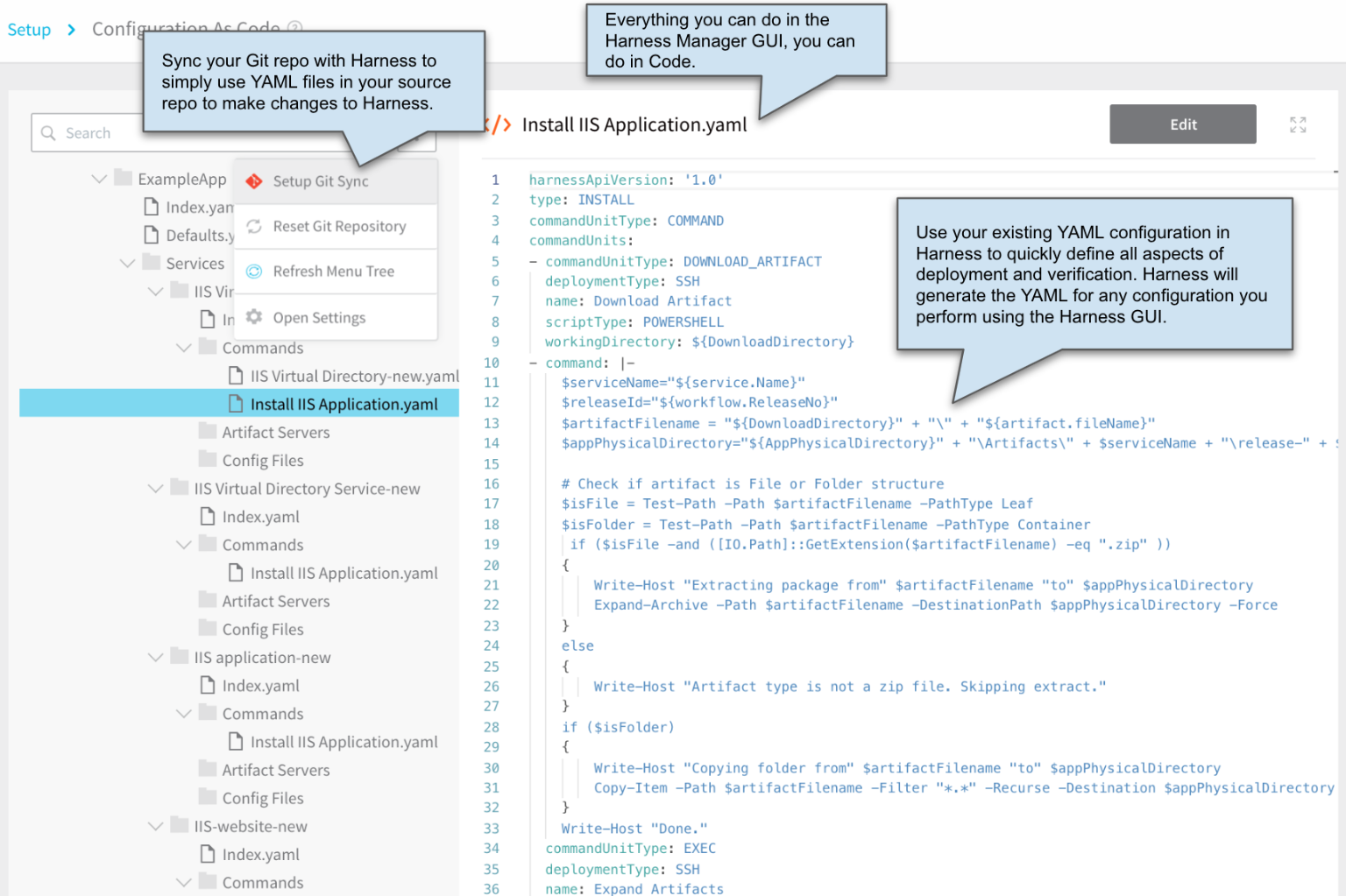Click the Setup Git Sync diamond icon

coord(254,181)
